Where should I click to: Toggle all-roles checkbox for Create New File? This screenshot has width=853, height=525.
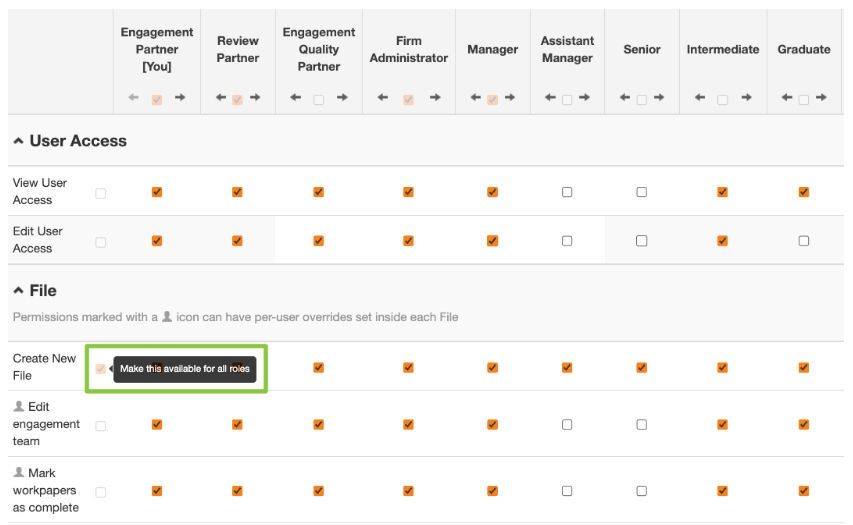[x=100, y=368]
